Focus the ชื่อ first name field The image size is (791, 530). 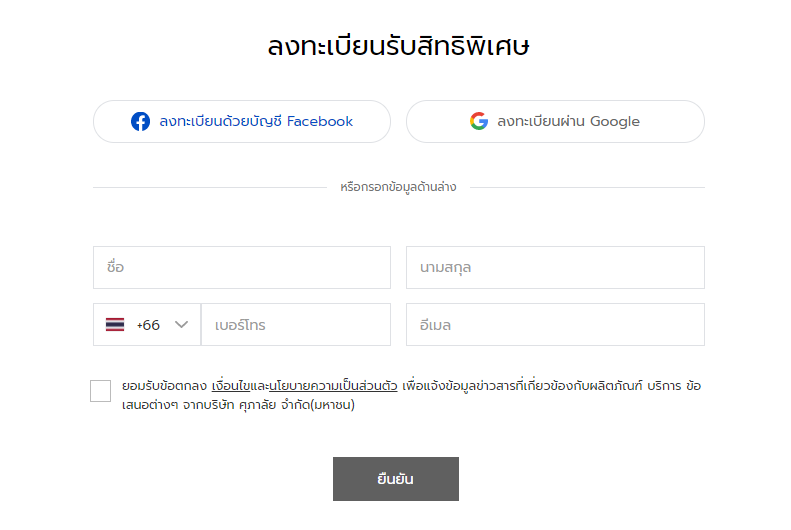242,267
